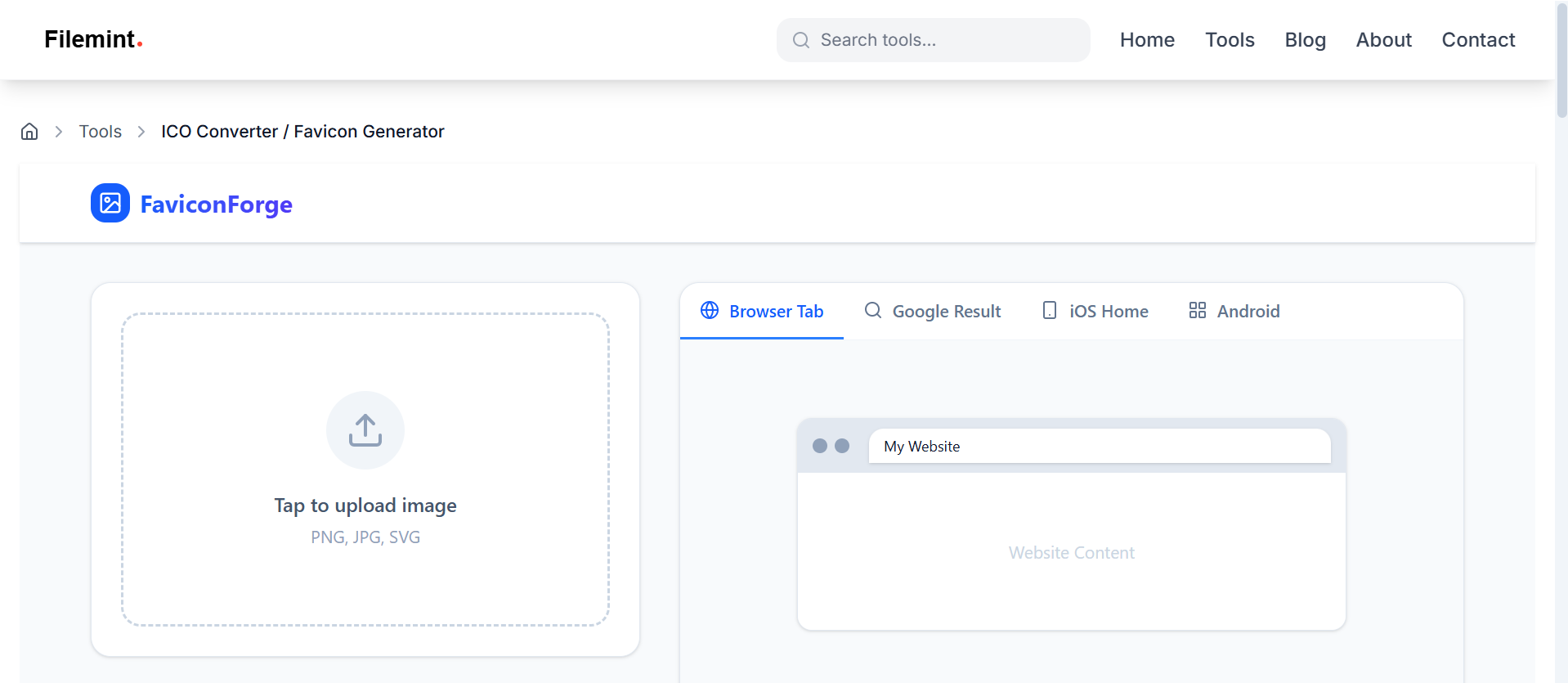The image size is (1568, 683).
Task: Click the home icon in breadcrumb
Action: coord(29,132)
